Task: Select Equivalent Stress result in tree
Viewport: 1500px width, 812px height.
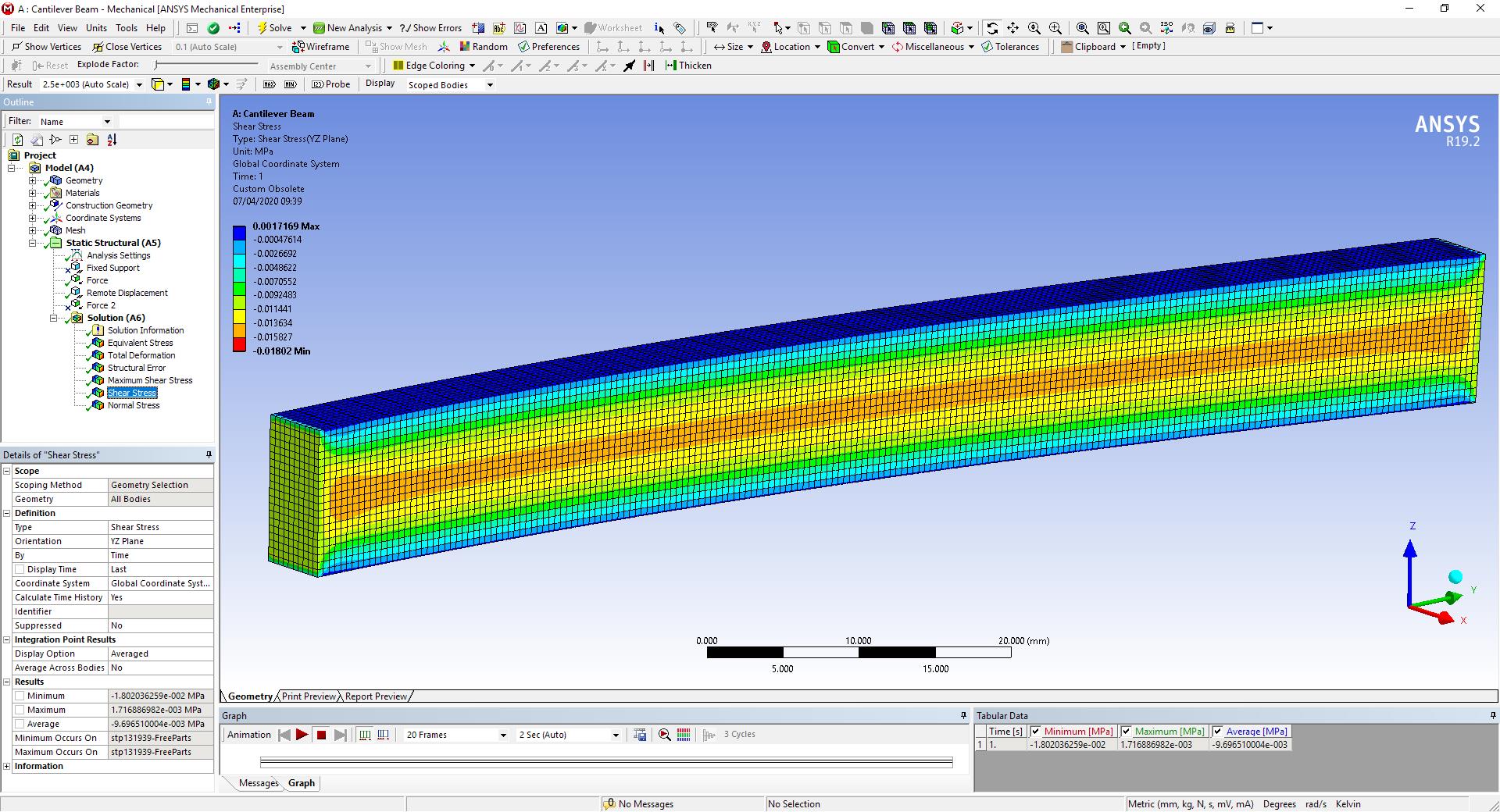Action: (x=140, y=343)
